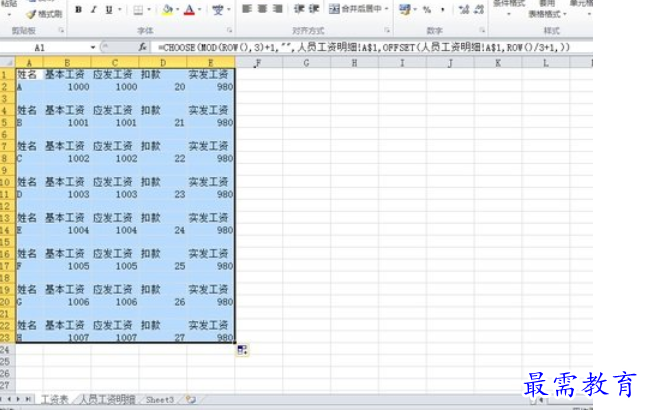Image resolution: width=645 pixels, height=416 pixels.
Task: Apply cell borders button
Action: point(138,10)
